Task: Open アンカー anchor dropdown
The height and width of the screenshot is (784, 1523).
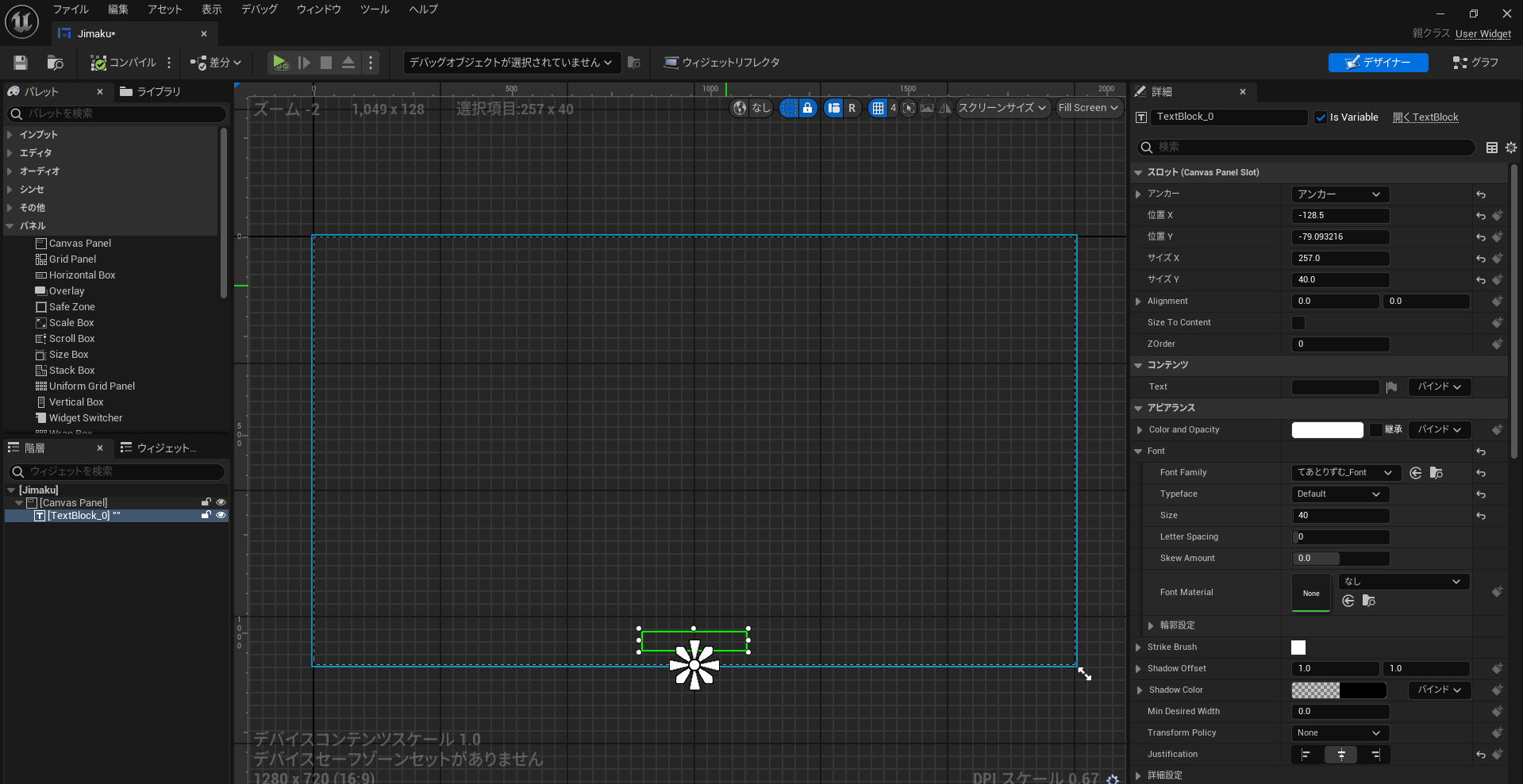Action: pyautogui.click(x=1340, y=194)
